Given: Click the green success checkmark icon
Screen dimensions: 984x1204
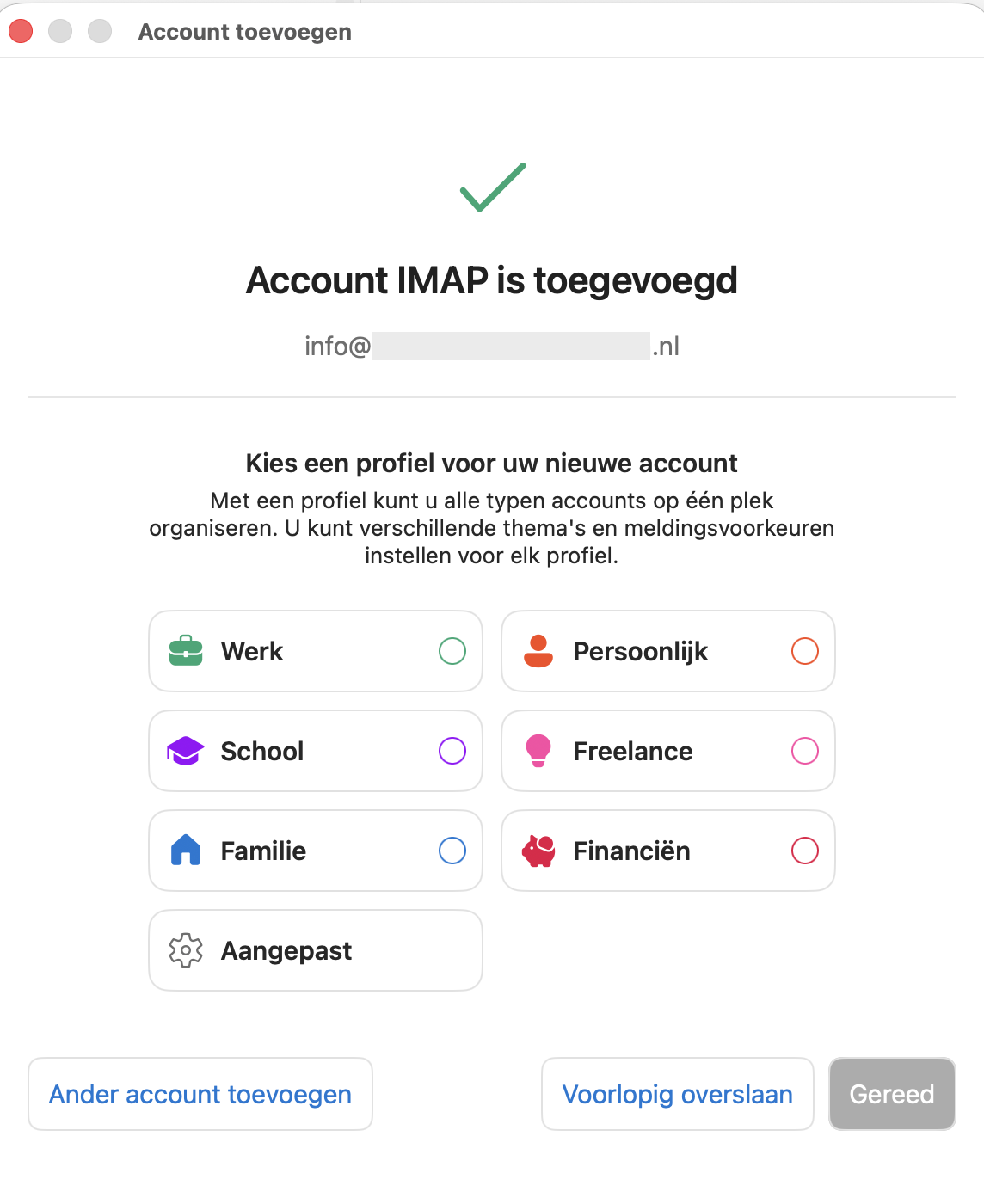Looking at the screenshot, I should [x=492, y=187].
